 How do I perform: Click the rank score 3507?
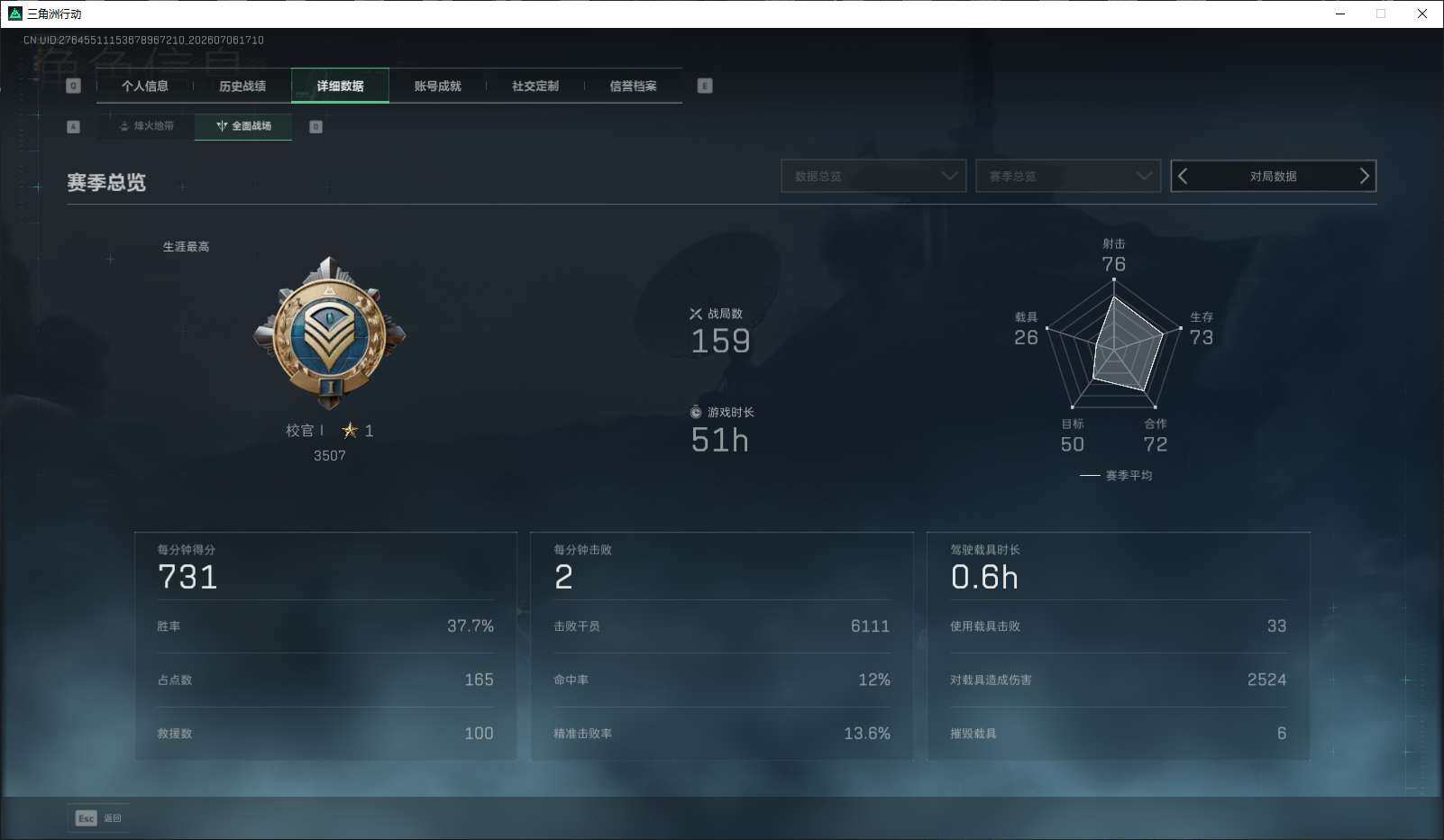(330, 455)
